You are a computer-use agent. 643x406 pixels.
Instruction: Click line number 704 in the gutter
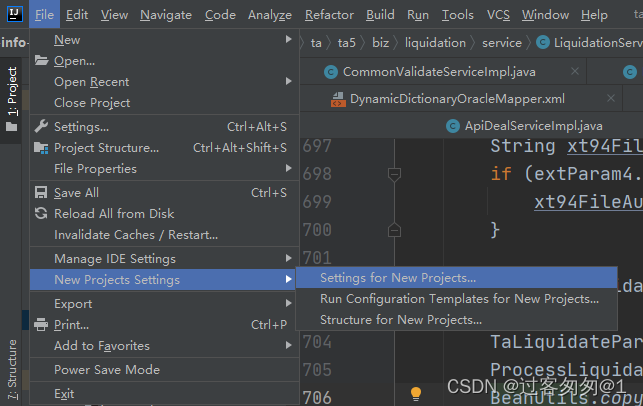317,342
